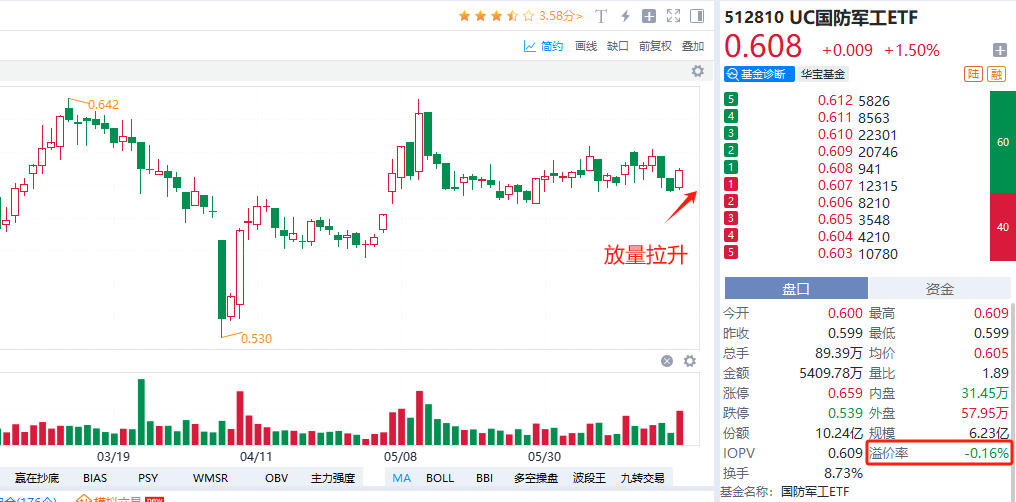Open volume panel settings gear
The image size is (1016, 502).
(x=690, y=361)
